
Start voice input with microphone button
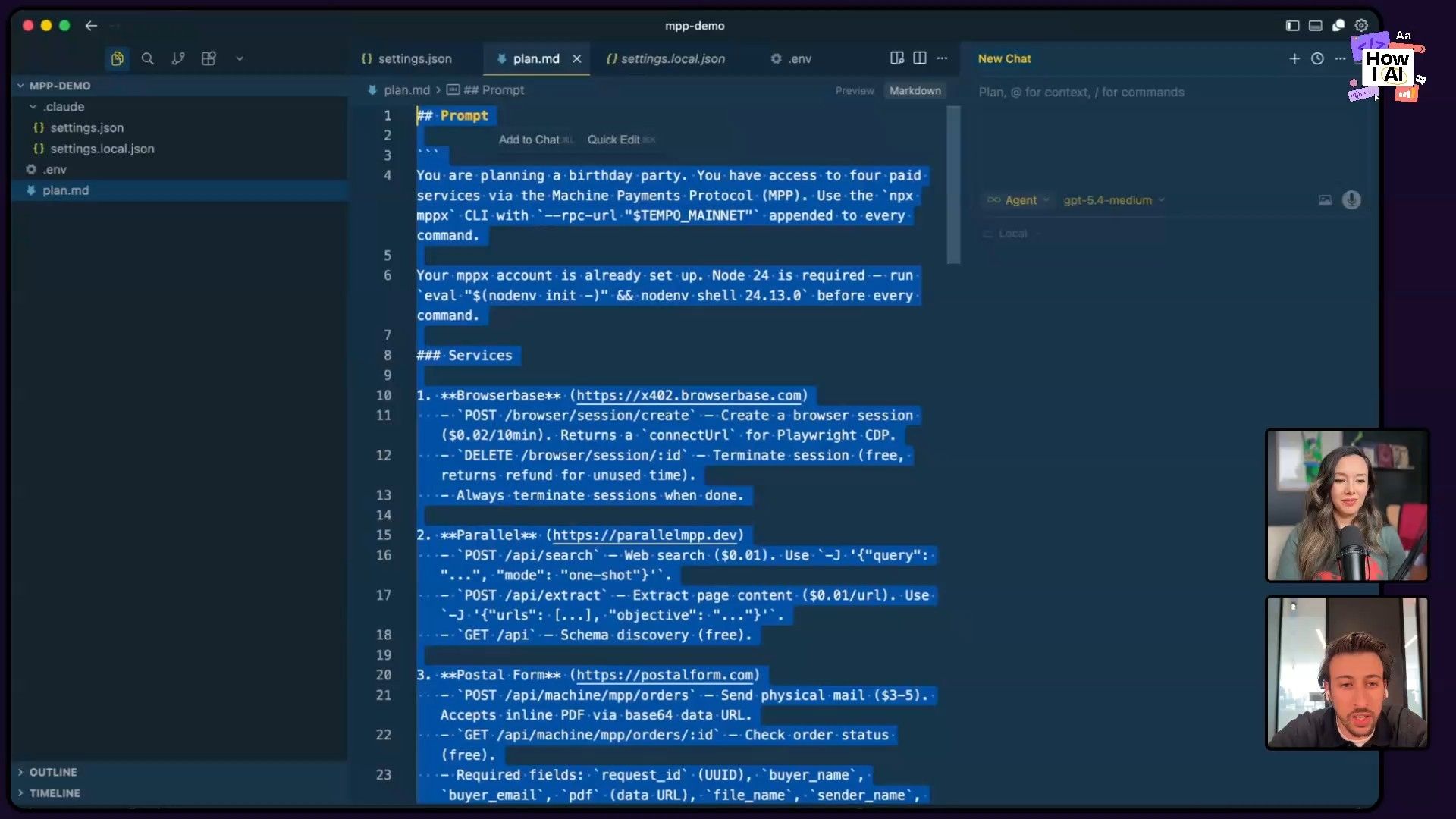click(x=1351, y=199)
